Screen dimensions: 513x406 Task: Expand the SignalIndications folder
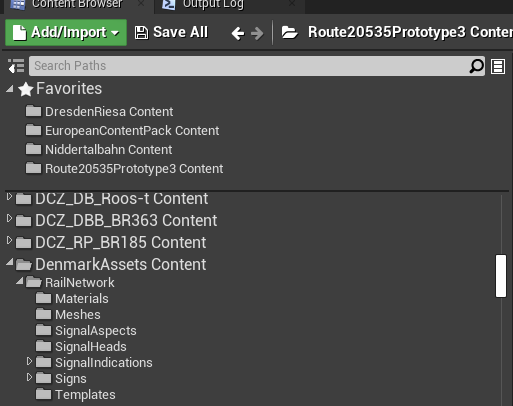click(x=29, y=361)
